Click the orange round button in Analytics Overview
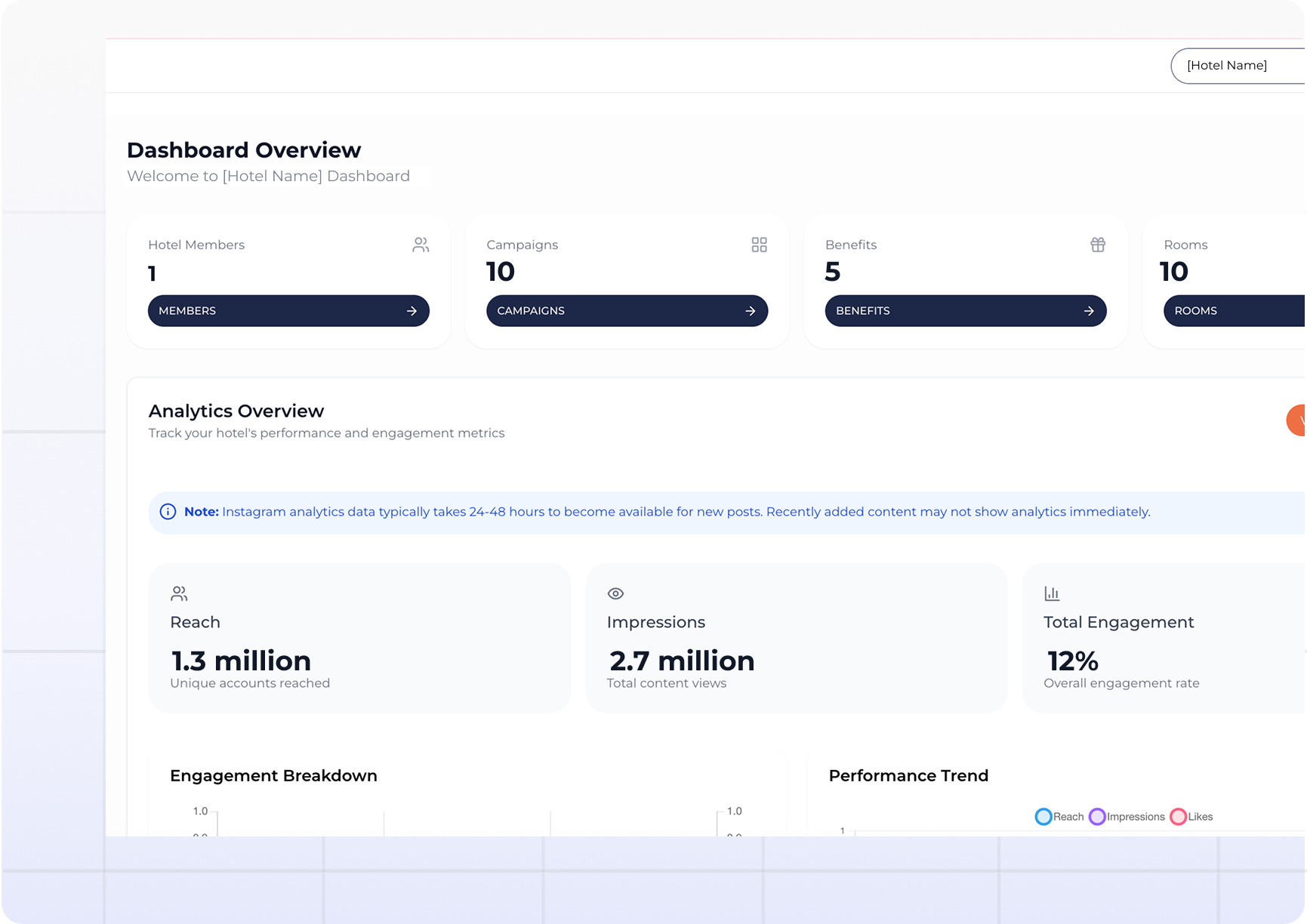The image size is (1307, 924). tap(1297, 420)
